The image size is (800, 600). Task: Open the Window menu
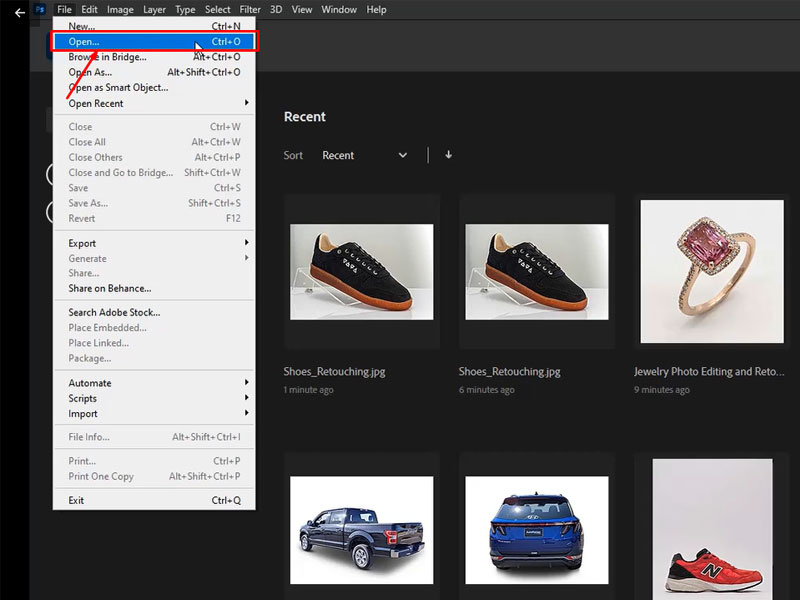tap(339, 10)
